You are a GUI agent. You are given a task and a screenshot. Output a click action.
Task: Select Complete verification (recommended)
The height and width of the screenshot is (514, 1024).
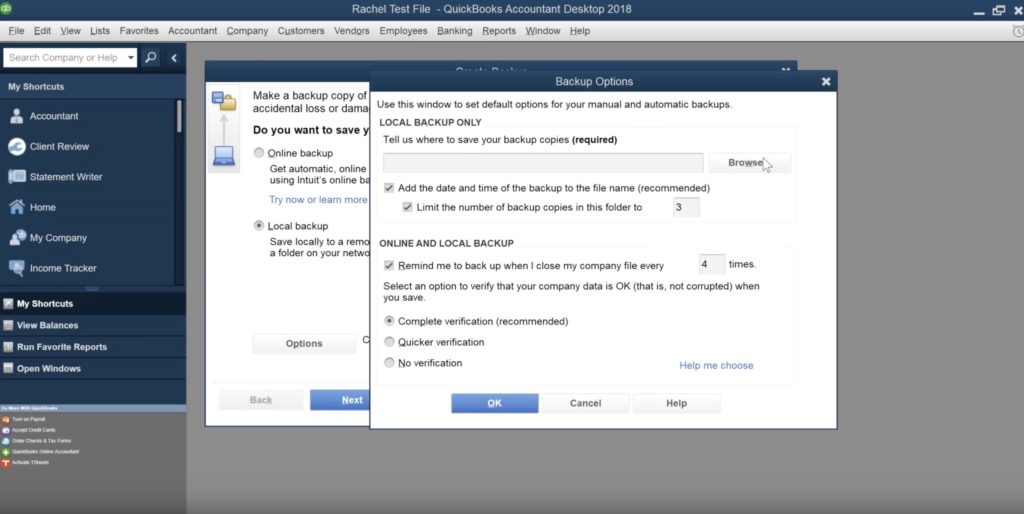coord(389,321)
